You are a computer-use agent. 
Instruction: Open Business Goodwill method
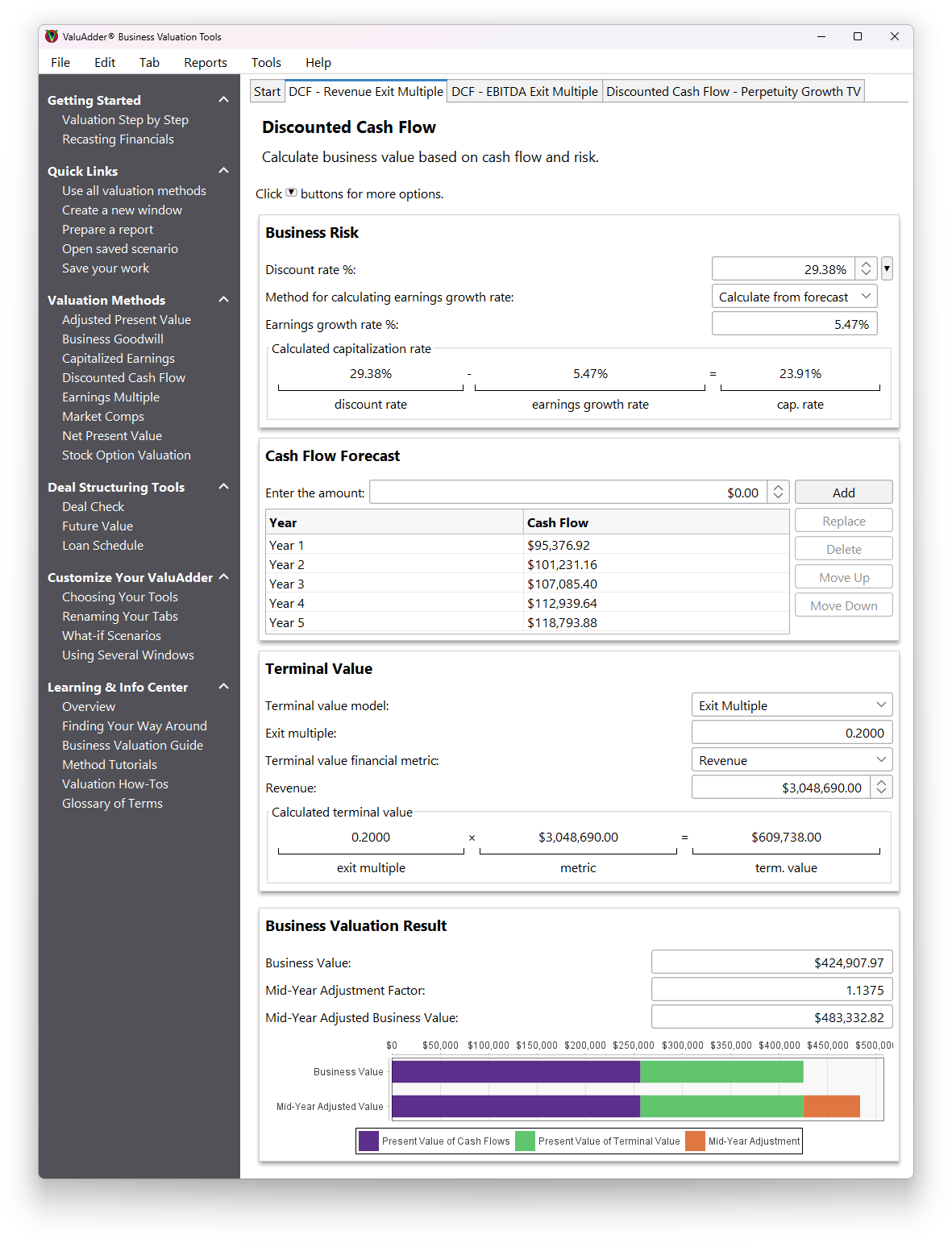(x=113, y=339)
